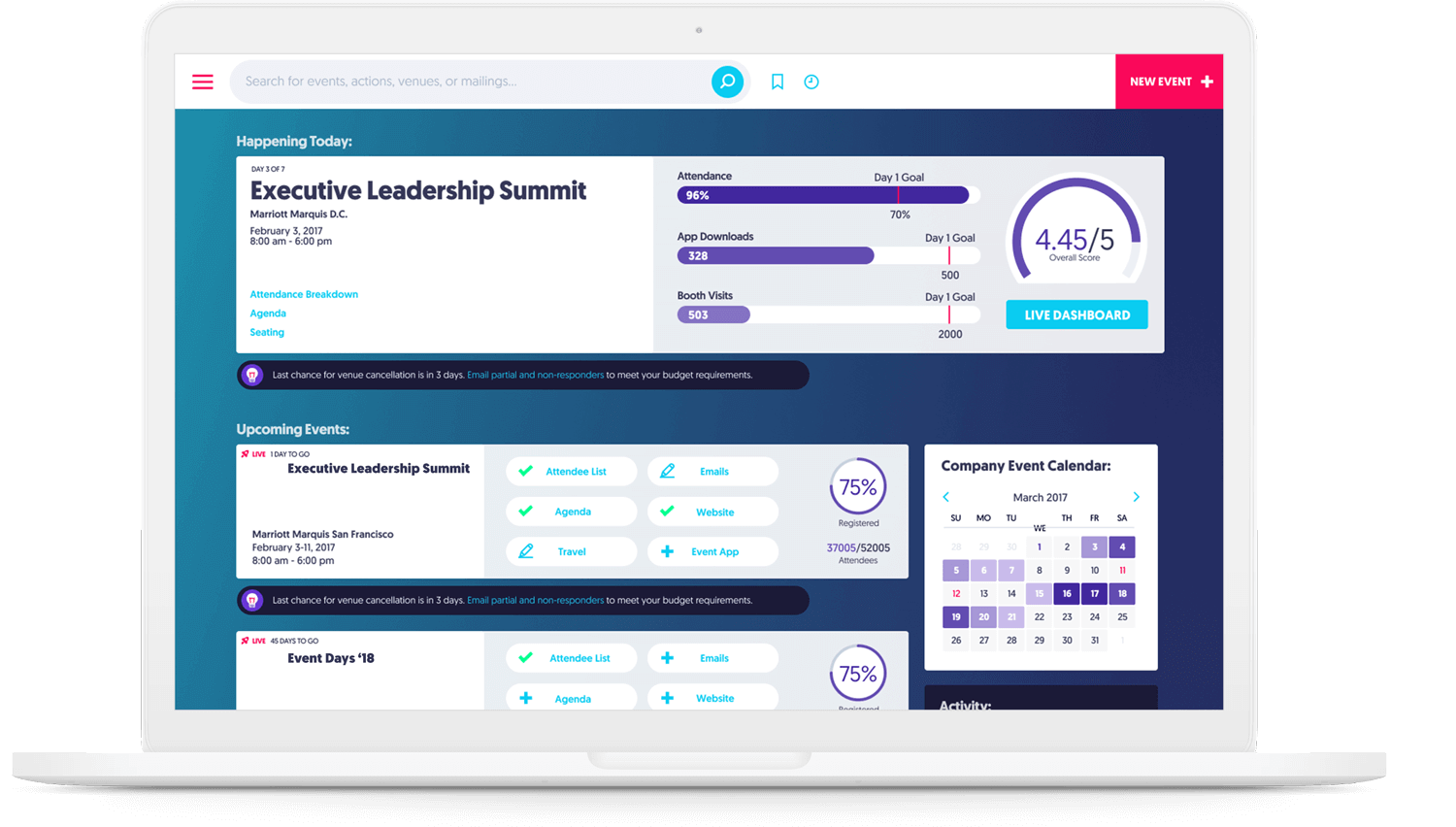Click plus icon beside Event App
This screenshot has height=827, width=1456.
(667, 551)
